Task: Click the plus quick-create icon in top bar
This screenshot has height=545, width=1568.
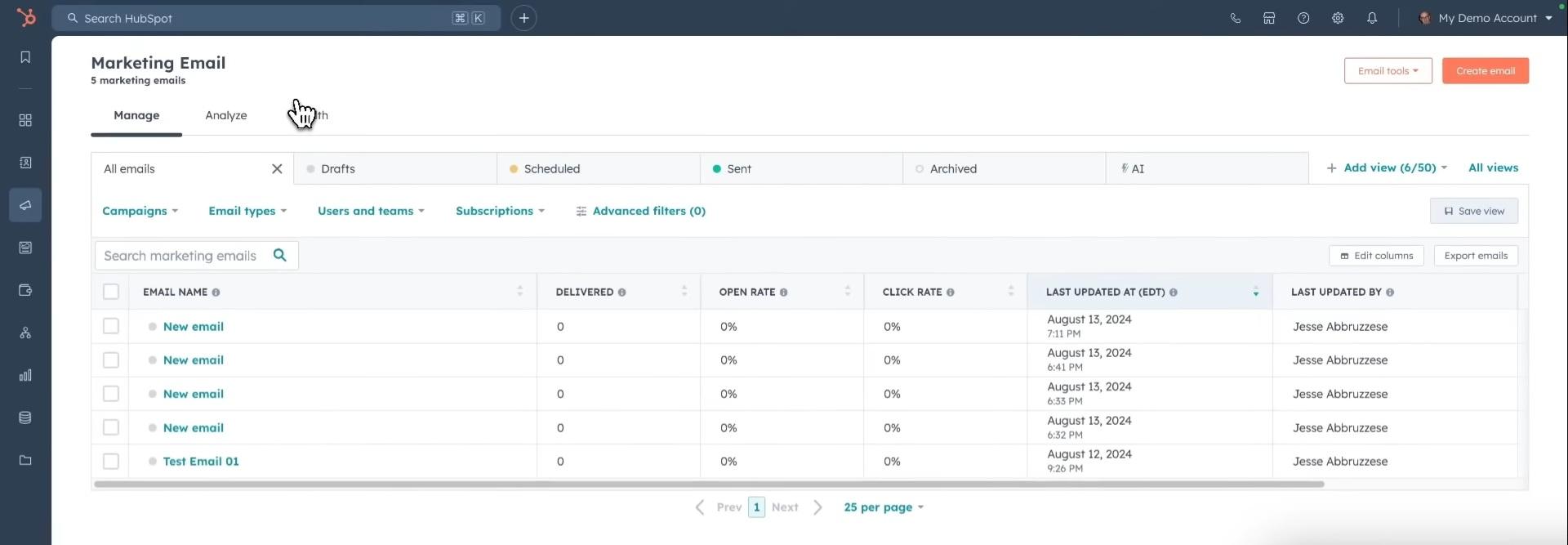Action: [x=523, y=18]
